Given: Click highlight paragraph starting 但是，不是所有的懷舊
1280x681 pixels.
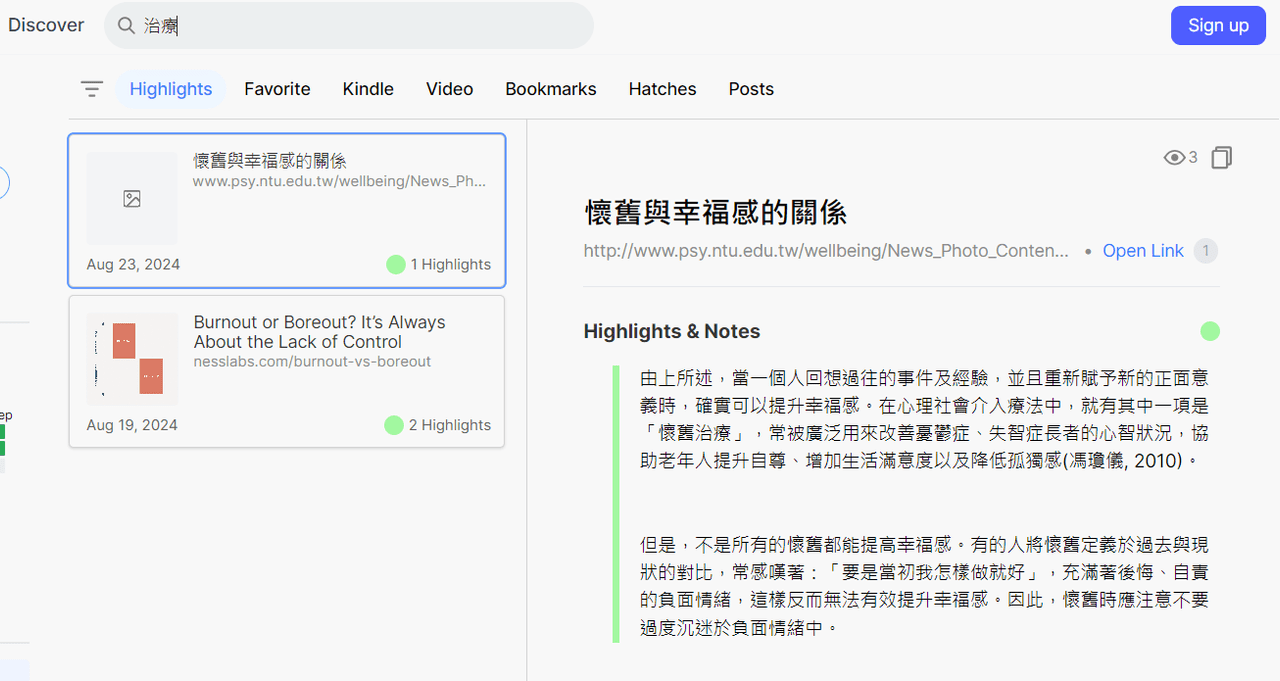Looking at the screenshot, I should tap(925, 586).
